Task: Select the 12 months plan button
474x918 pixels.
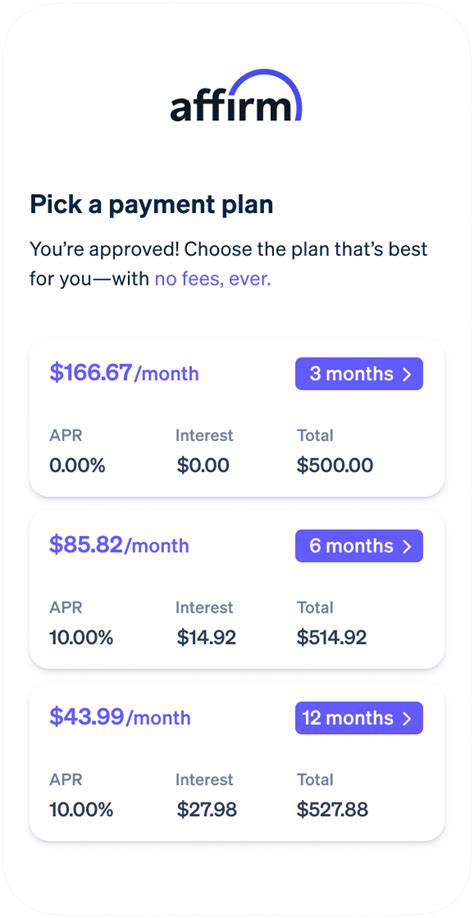Action: (359, 718)
